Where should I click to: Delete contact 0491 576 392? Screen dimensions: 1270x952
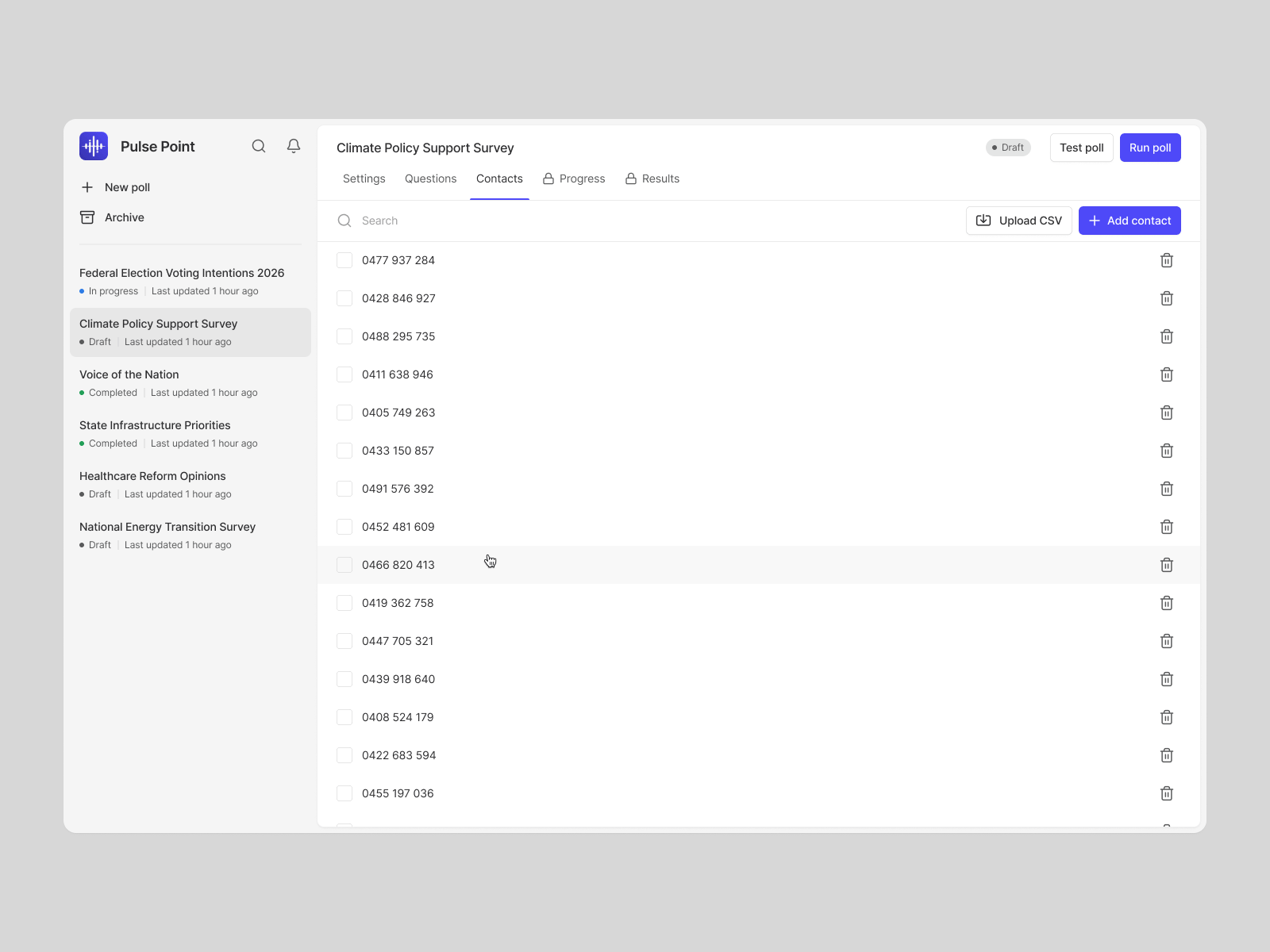tap(1167, 489)
